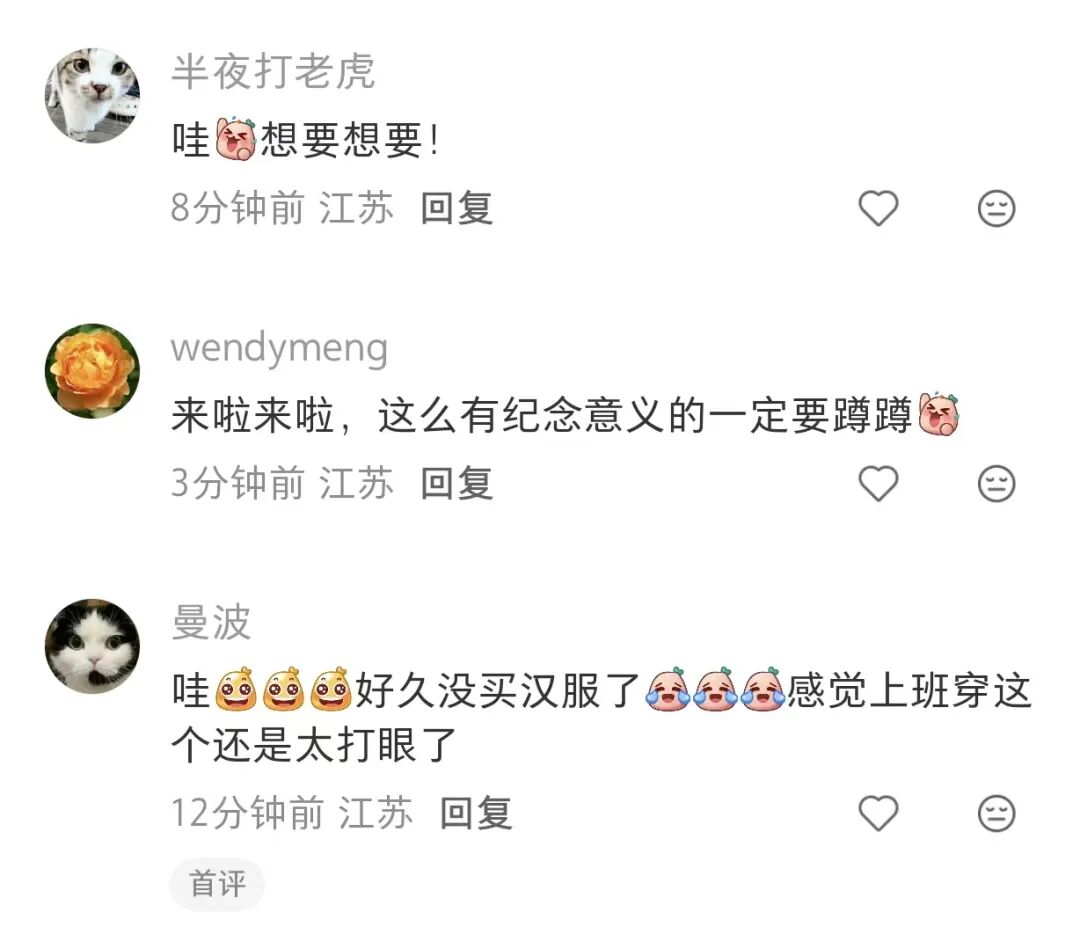Tap the 12分钟前 江苏 timestamp
This screenshot has width=1080, height=934.
(x=292, y=813)
